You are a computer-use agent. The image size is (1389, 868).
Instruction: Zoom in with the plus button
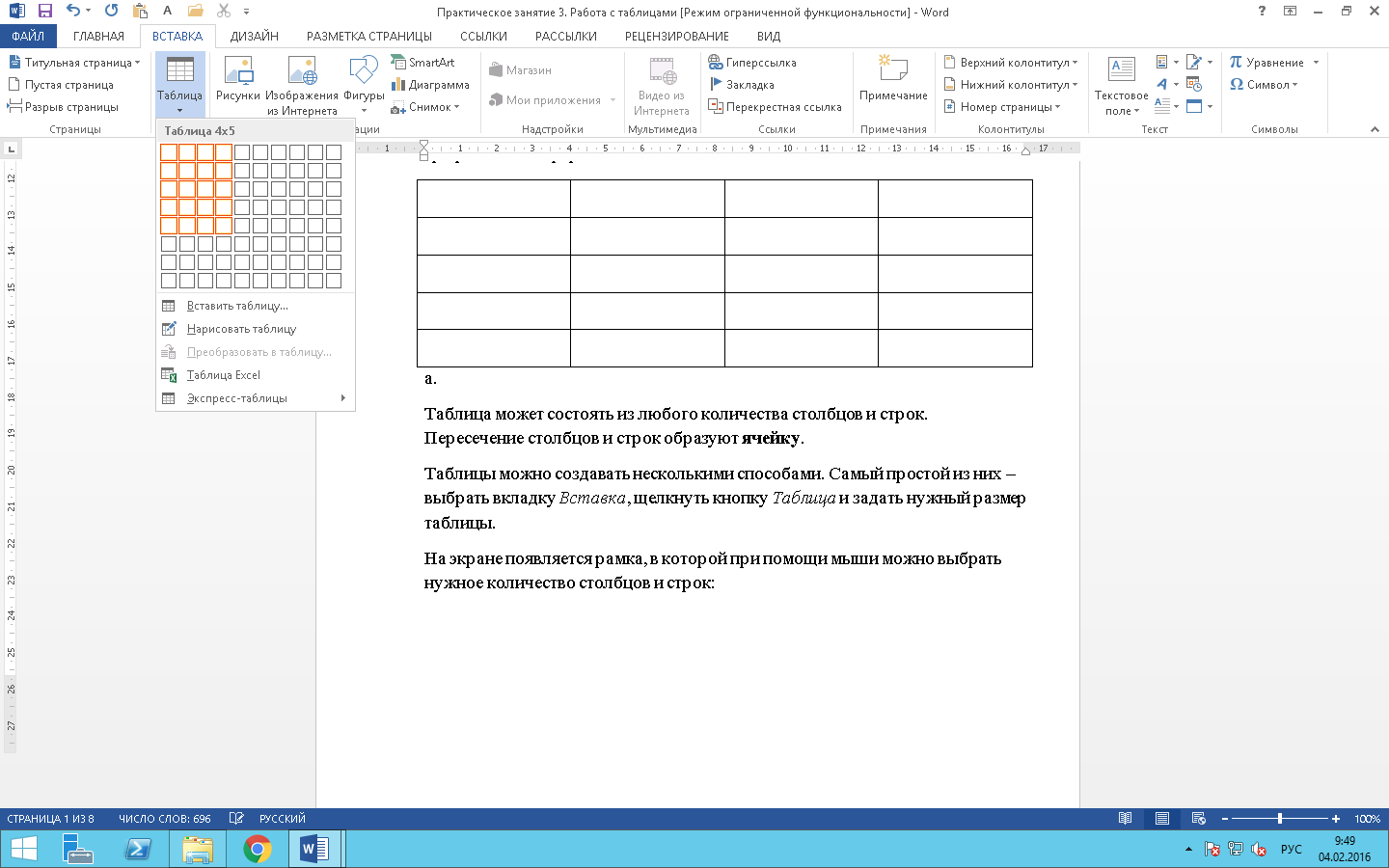(x=1336, y=819)
